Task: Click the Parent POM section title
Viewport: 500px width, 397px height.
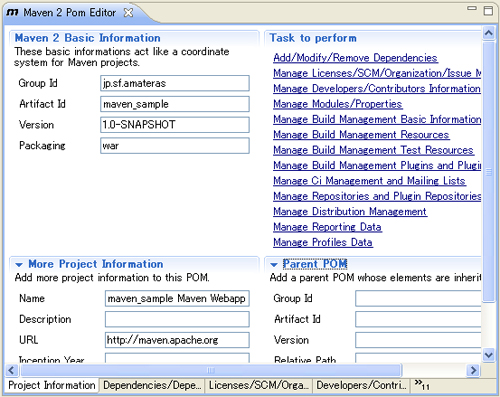Action: coord(315,264)
